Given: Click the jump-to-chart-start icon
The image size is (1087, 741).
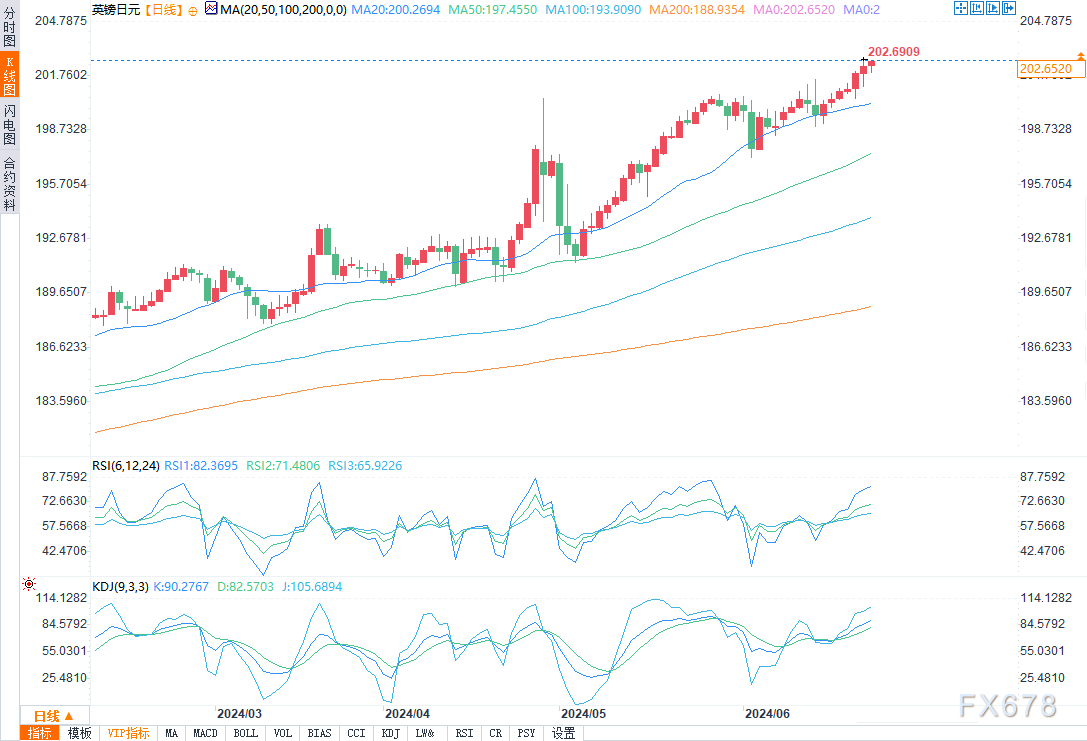Looking at the screenshot, I should (x=977, y=8).
